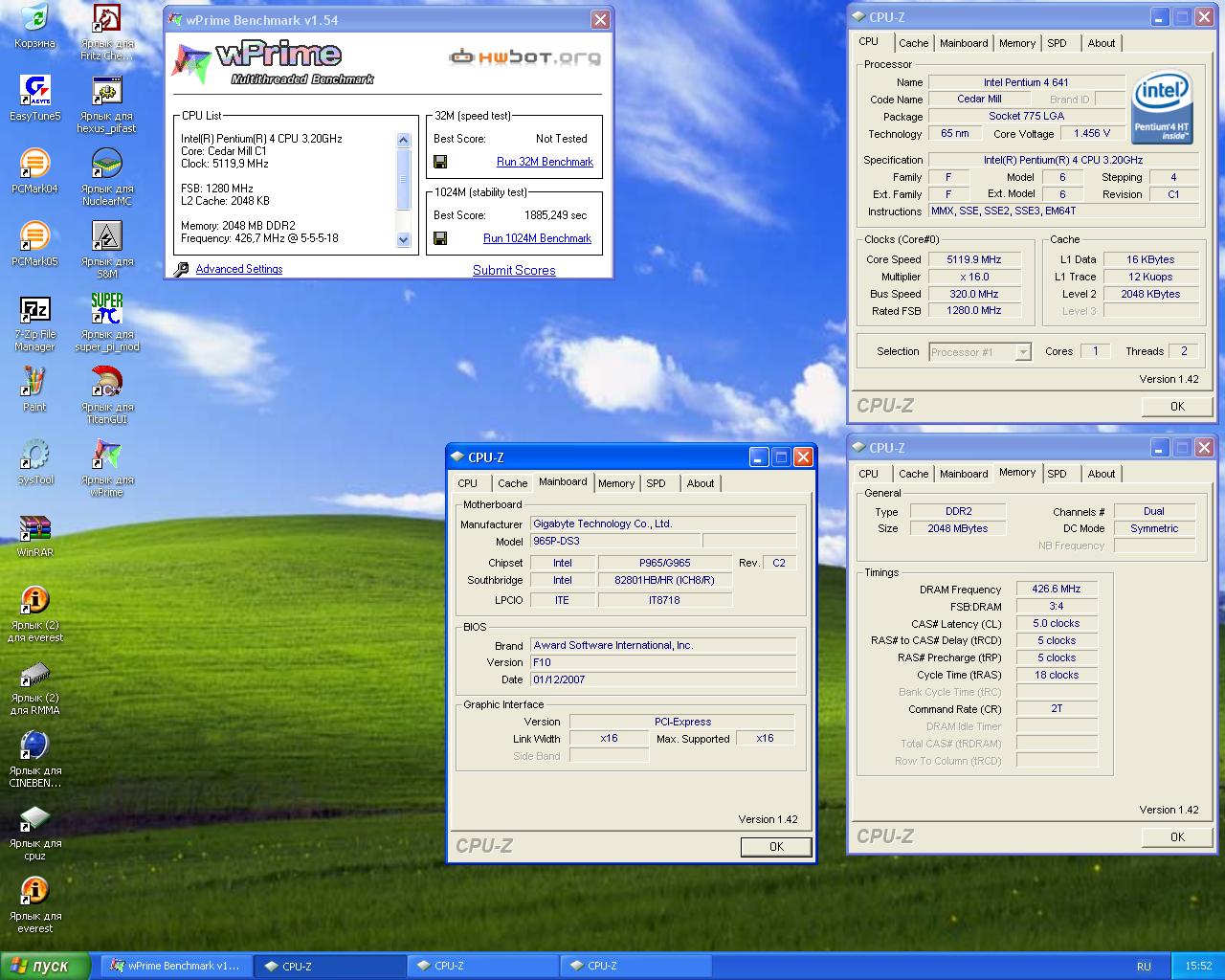The image size is (1225, 980).
Task: Open the 7-Zip File Manager icon
Action: coord(34,309)
